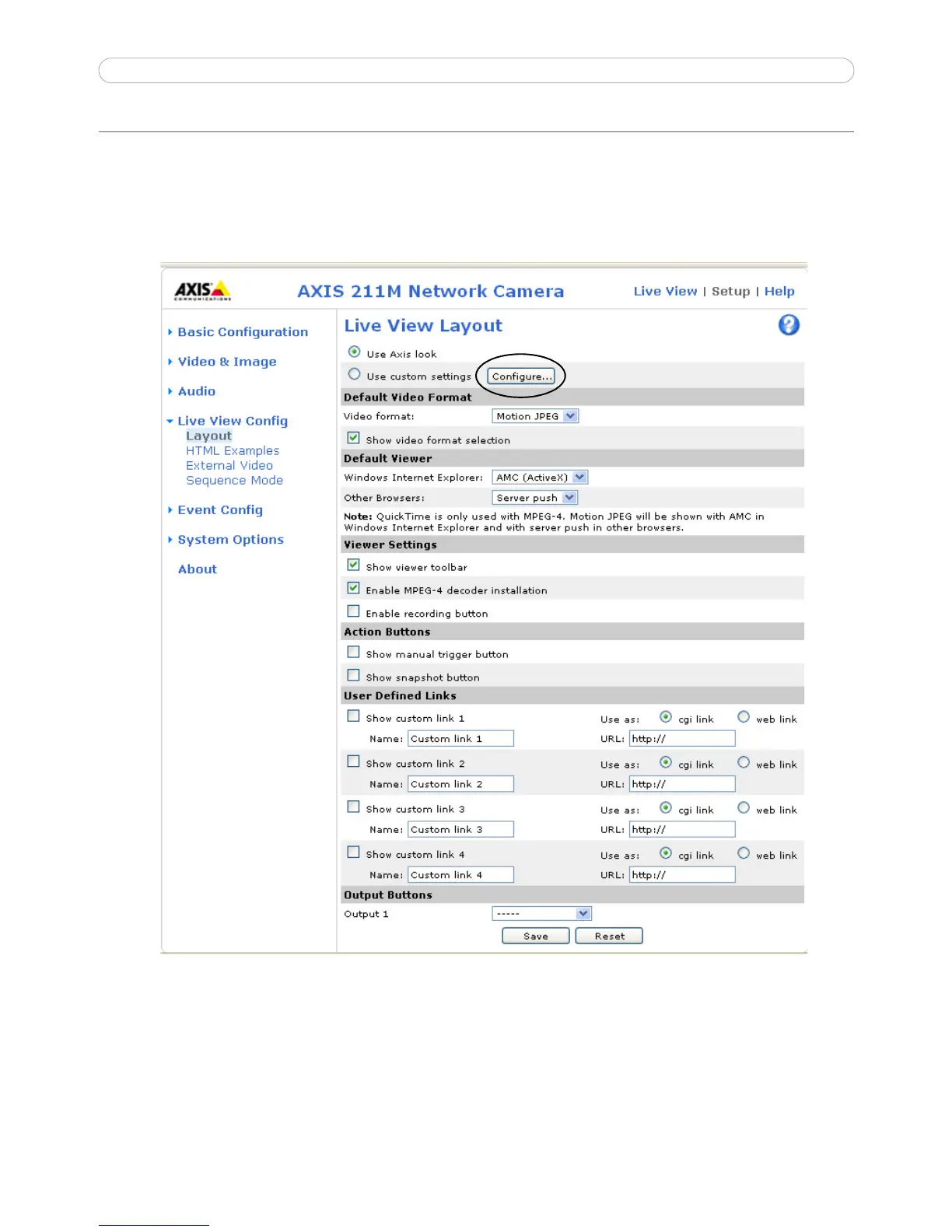
Task: Open the Help link in header
Action: pyautogui.click(x=779, y=291)
